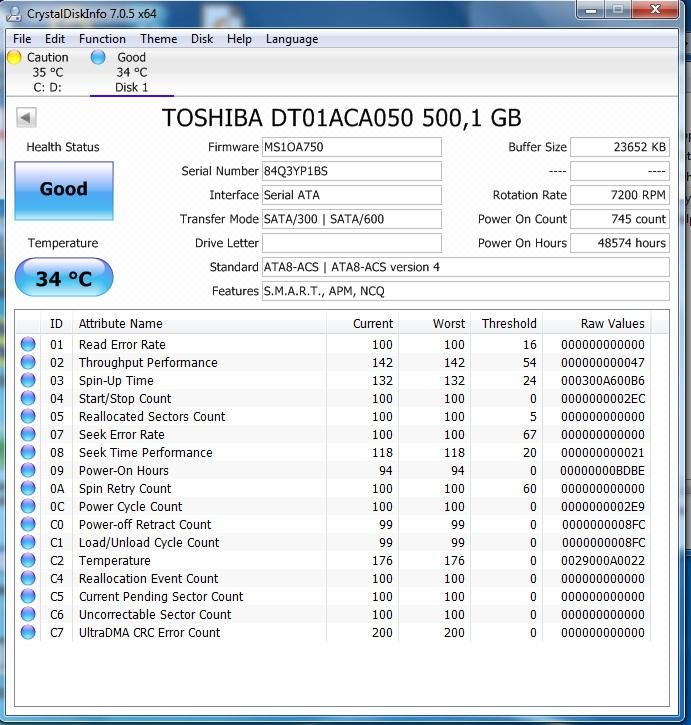Click the Power On Count 745 field
Viewport: 691px width, 725px height.
pyautogui.click(x=620, y=219)
